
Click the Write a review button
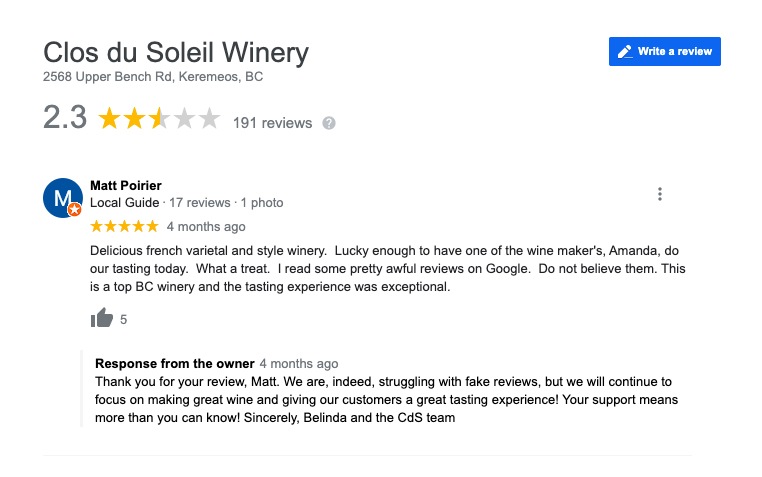click(x=664, y=51)
